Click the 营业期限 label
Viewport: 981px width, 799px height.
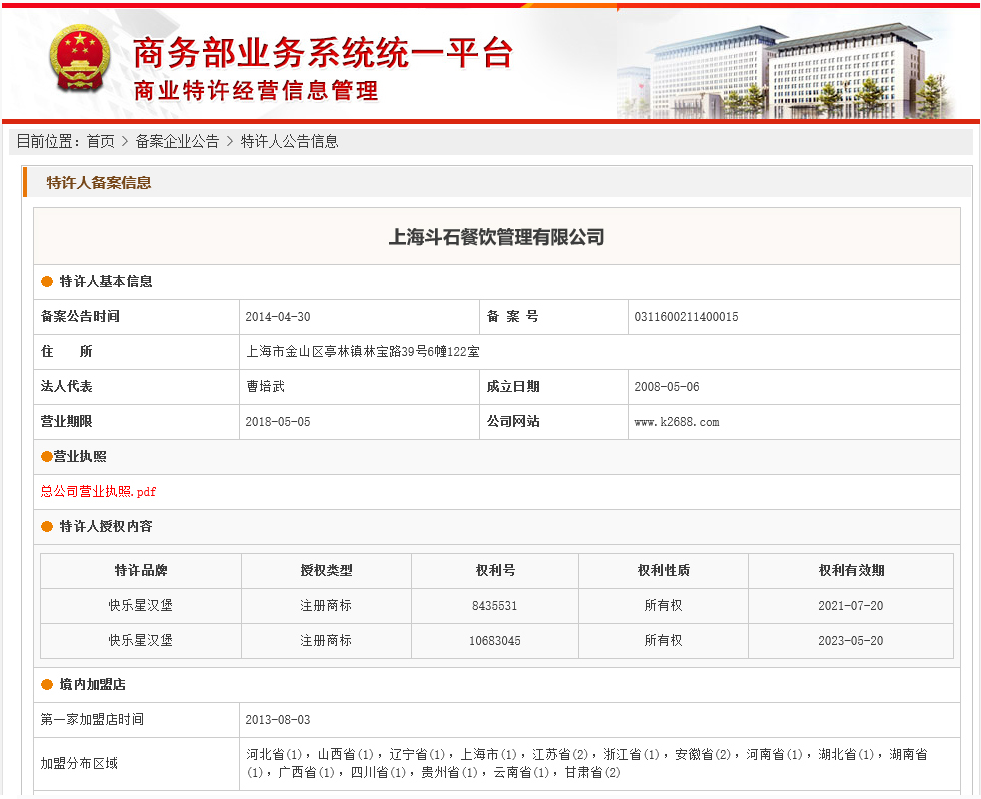tap(66, 422)
